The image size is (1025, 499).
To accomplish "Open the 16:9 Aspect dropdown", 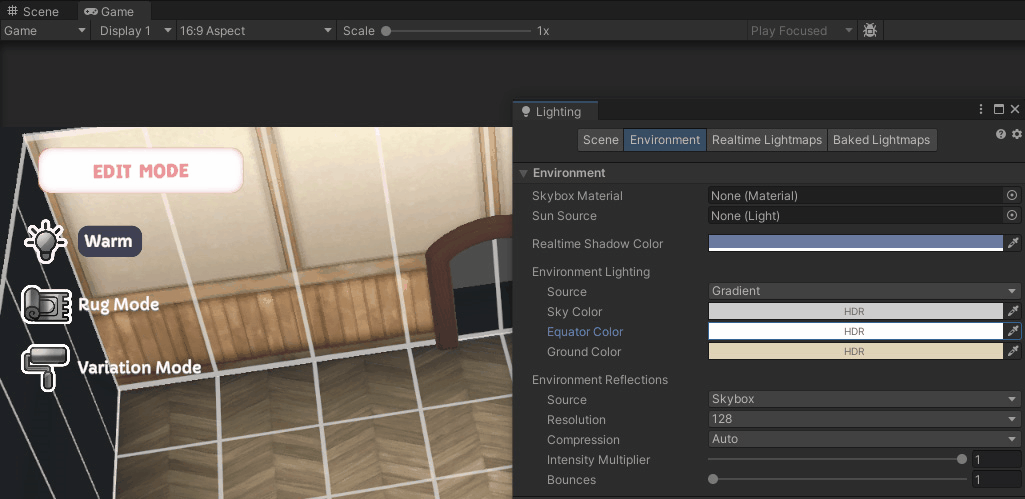I will tap(256, 31).
